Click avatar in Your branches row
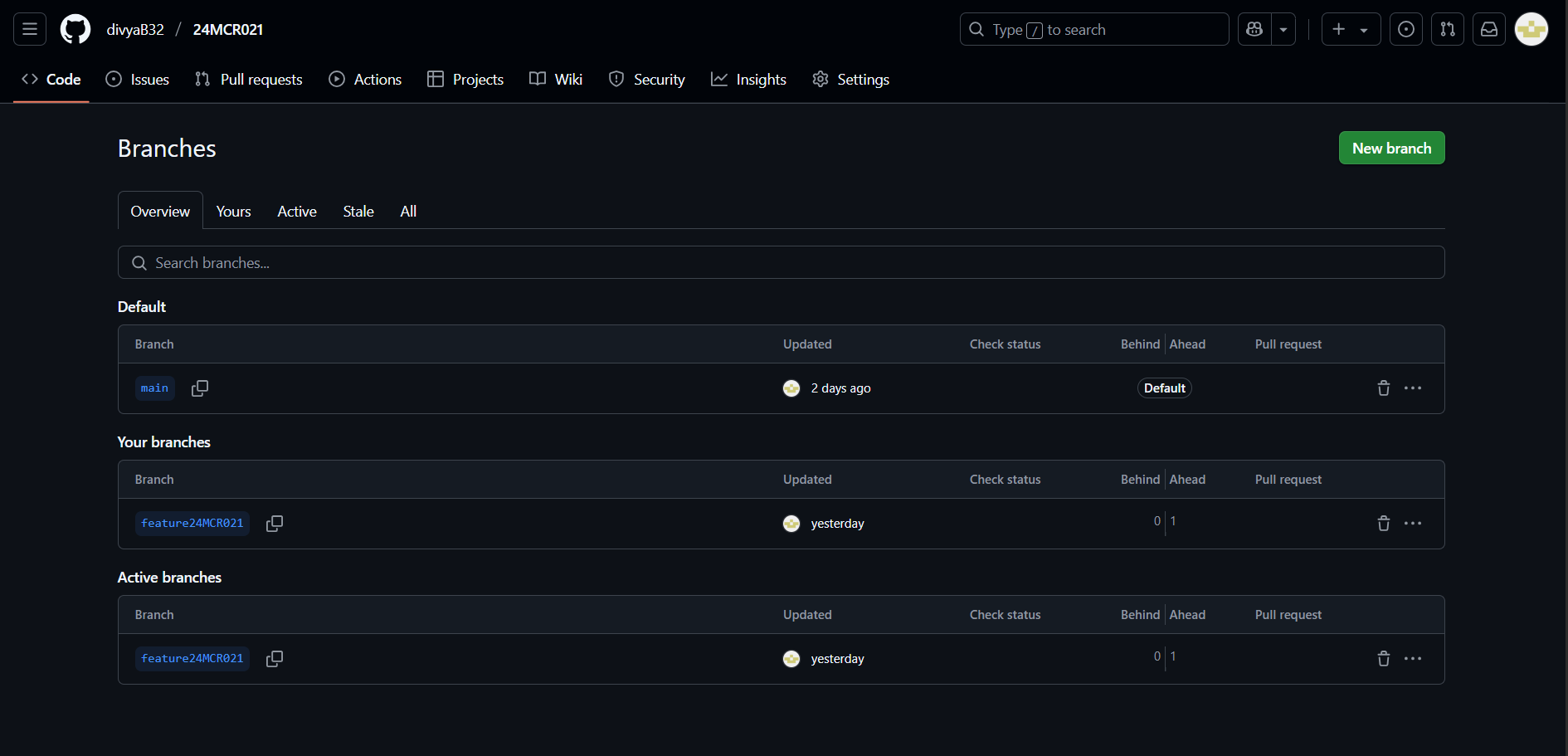 pyautogui.click(x=791, y=523)
